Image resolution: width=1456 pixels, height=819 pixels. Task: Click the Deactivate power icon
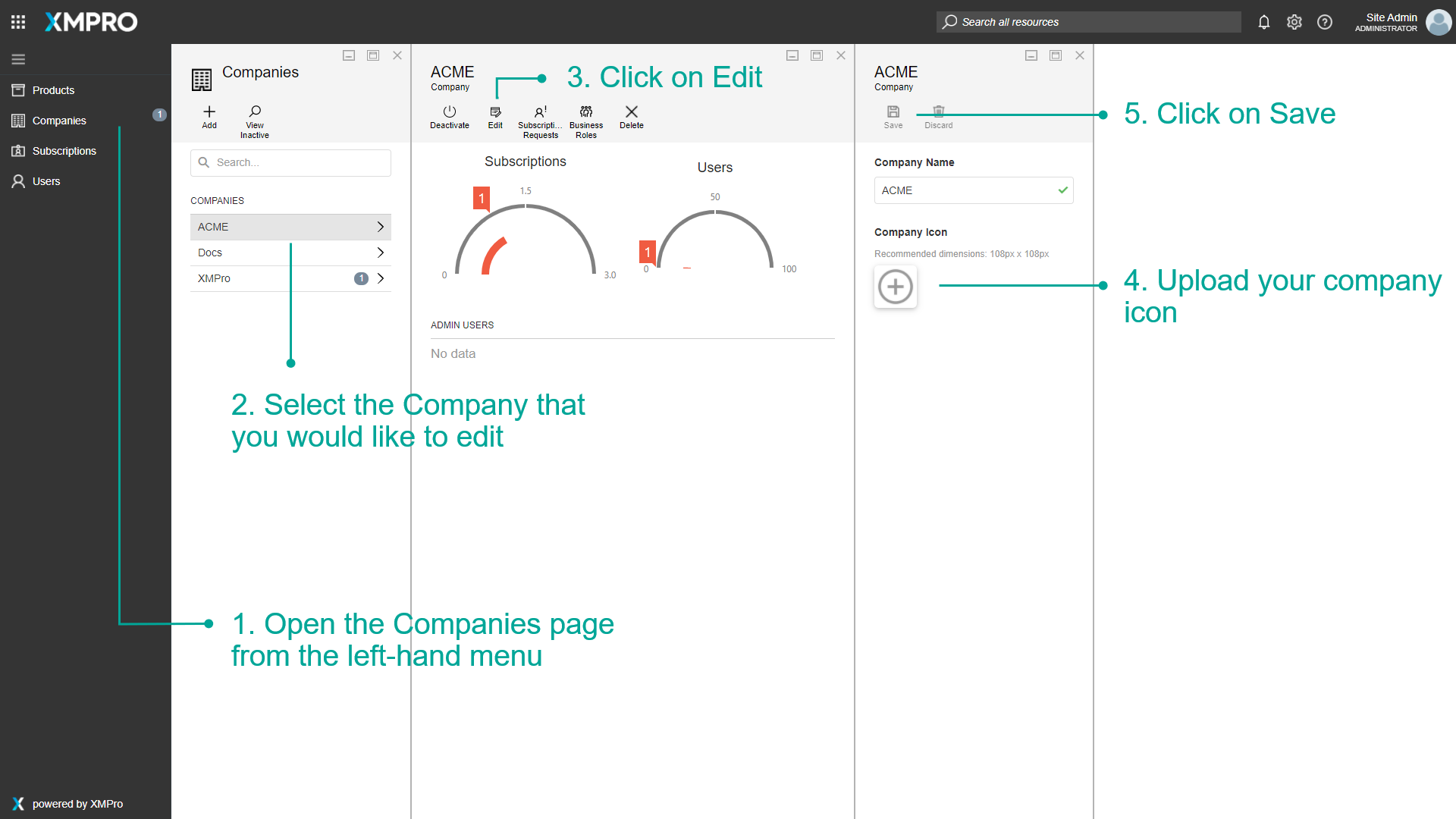point(449,112)
